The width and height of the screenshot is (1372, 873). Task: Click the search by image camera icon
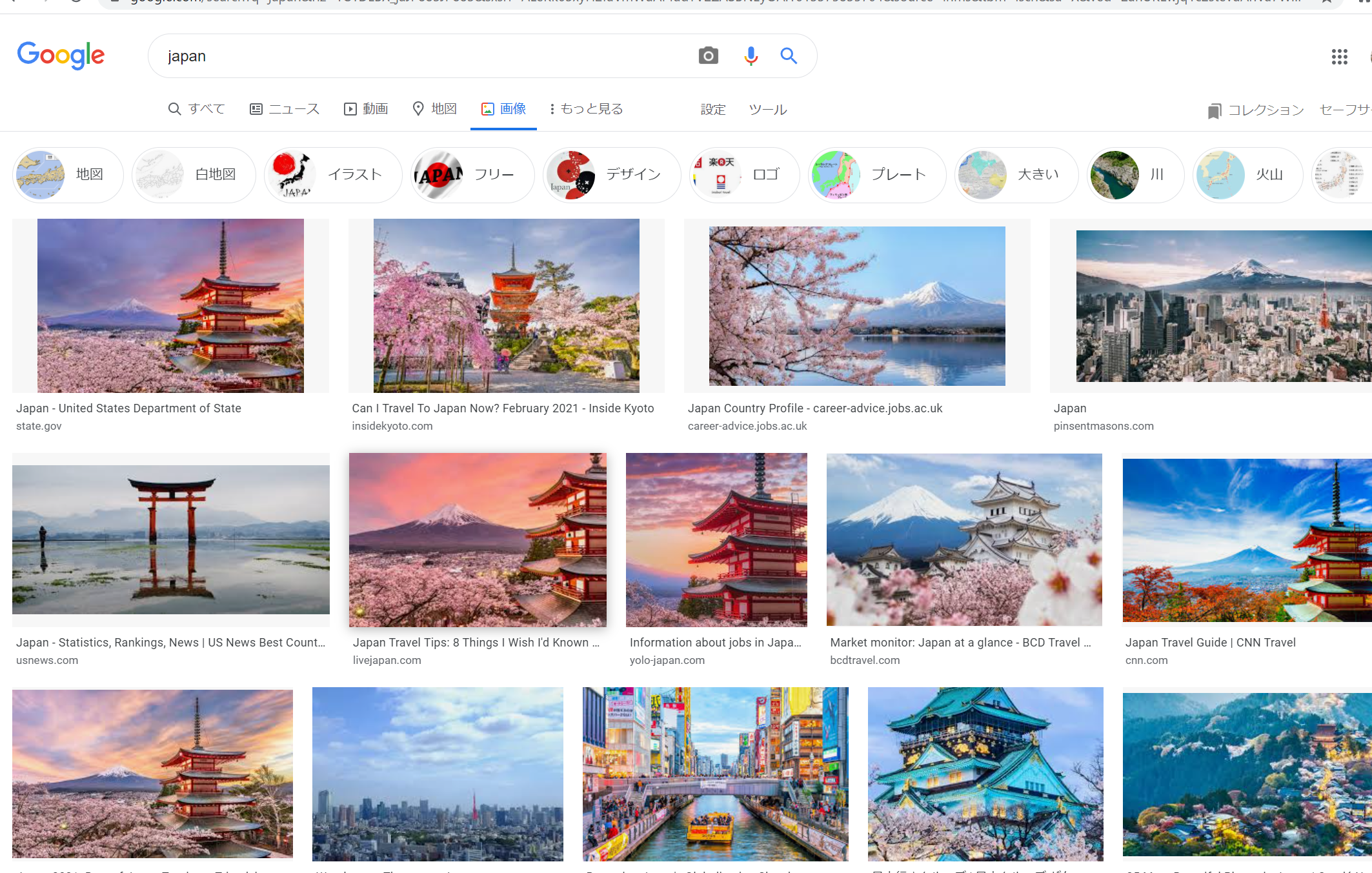pos(708,56)
